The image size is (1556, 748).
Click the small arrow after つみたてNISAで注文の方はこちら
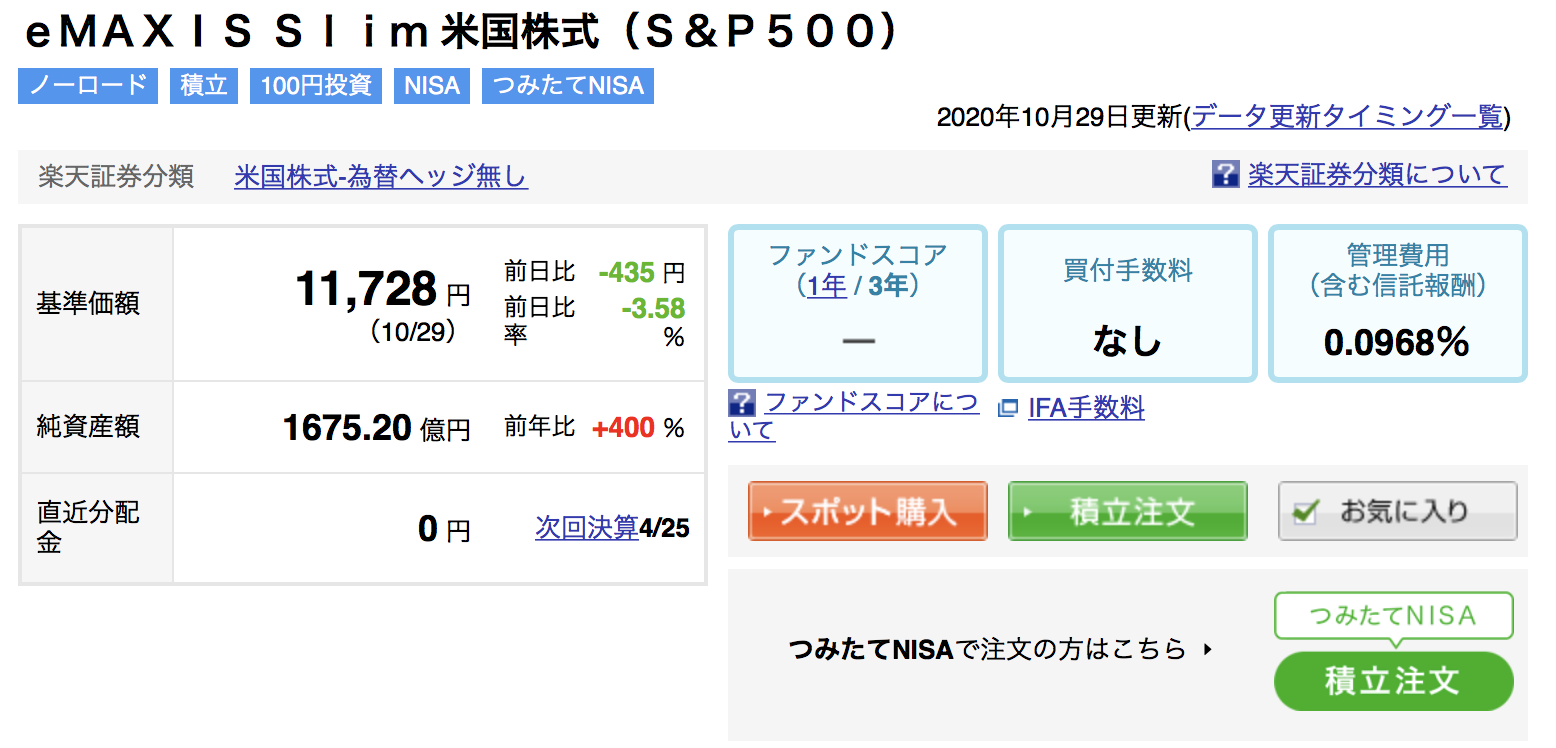[1208, 649]
